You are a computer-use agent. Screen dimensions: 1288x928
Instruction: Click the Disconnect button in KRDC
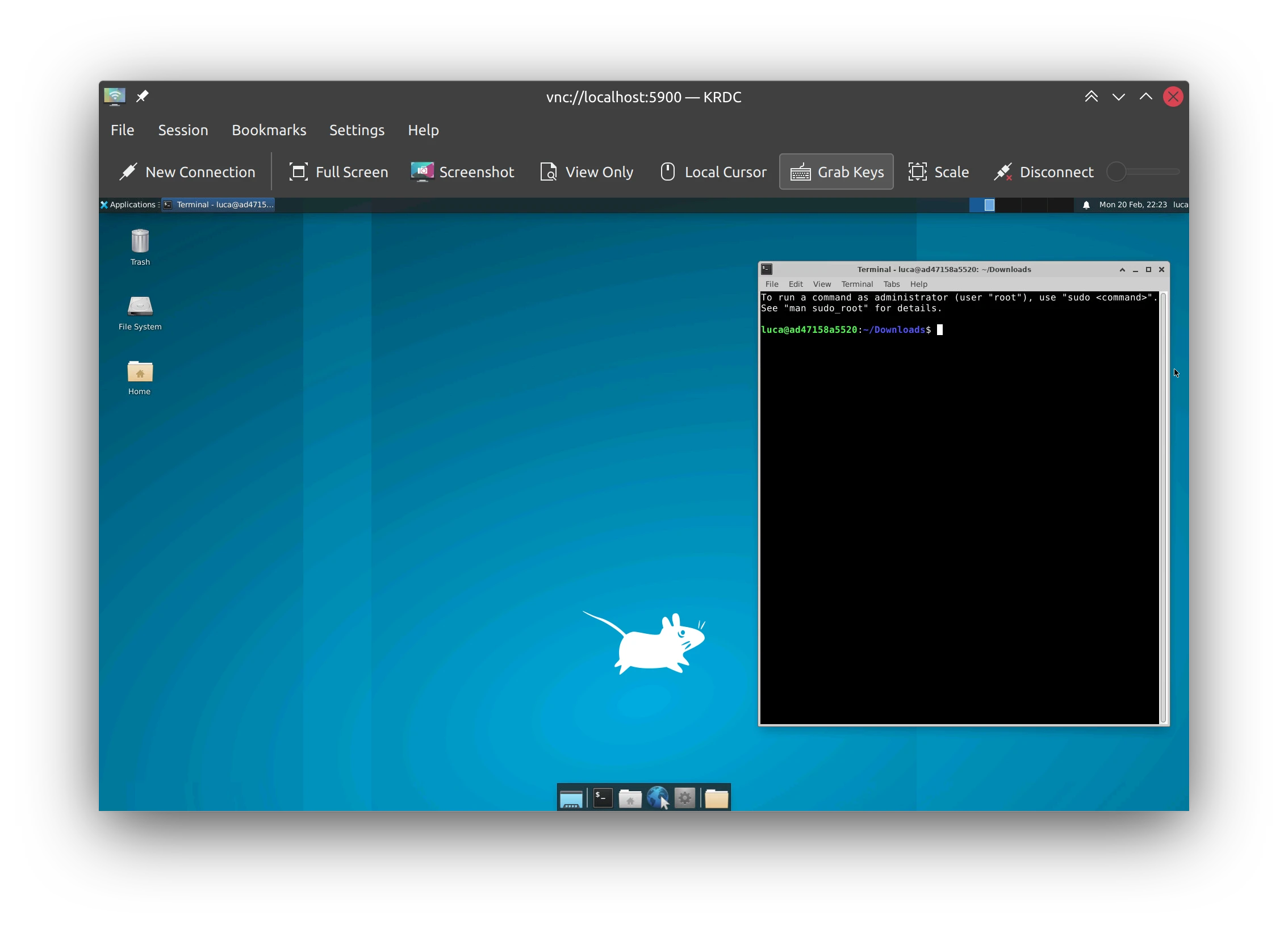pyautogui.click(x=1043, y=172)
